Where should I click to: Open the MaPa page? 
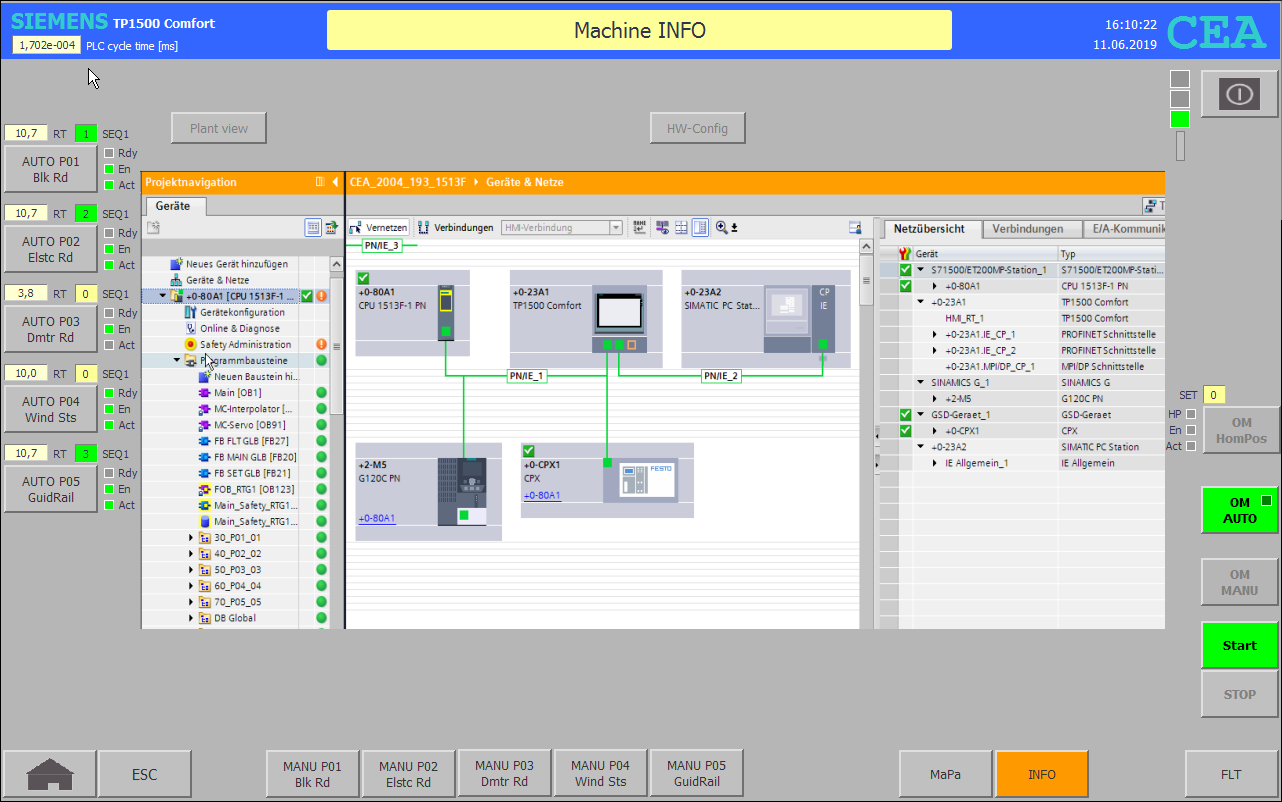[945, 774]
